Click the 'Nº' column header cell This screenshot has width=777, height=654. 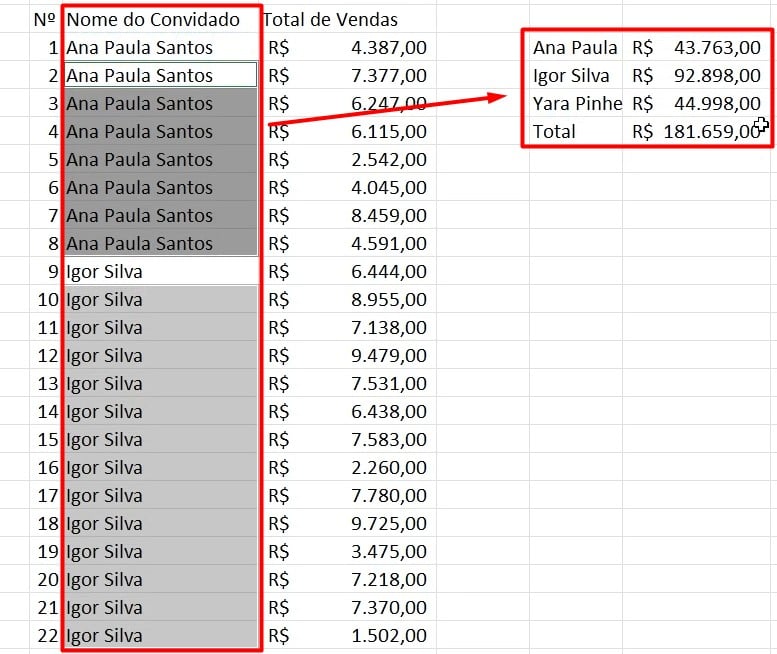(x=44, y=19)
